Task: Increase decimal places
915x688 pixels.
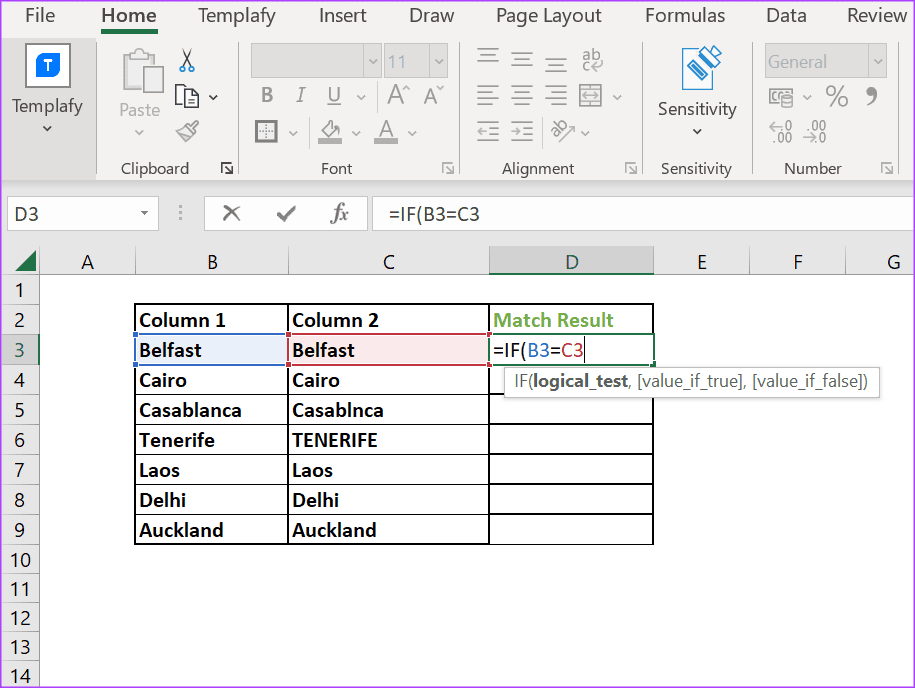Action: [x=781, y=132]
